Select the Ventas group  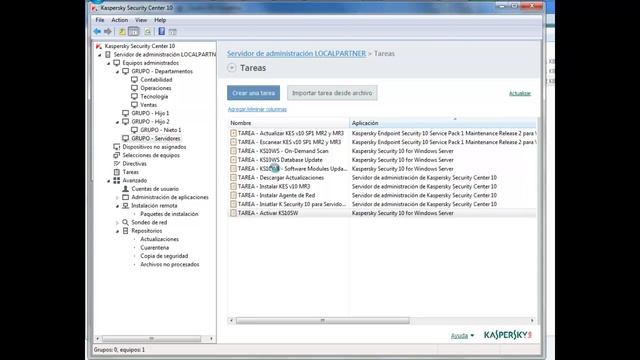pyautogui.click(x=149, y=105)
